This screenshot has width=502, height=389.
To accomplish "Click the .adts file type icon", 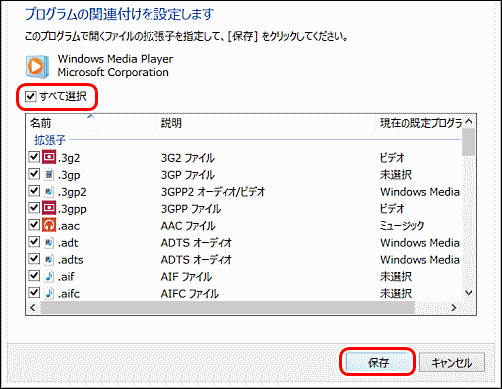I will coord(49,259).
